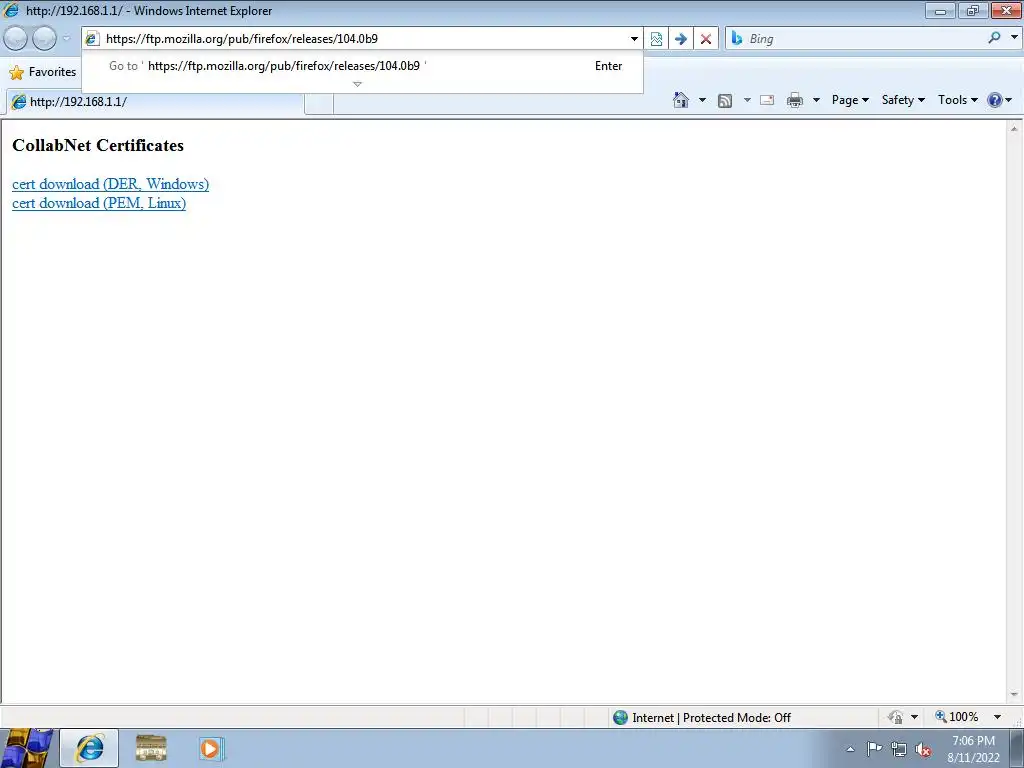Select the http://192.168.1.1/ tab
This screenshot has height=768, width=1024.
pyautogui.click(x=155, y=102)
